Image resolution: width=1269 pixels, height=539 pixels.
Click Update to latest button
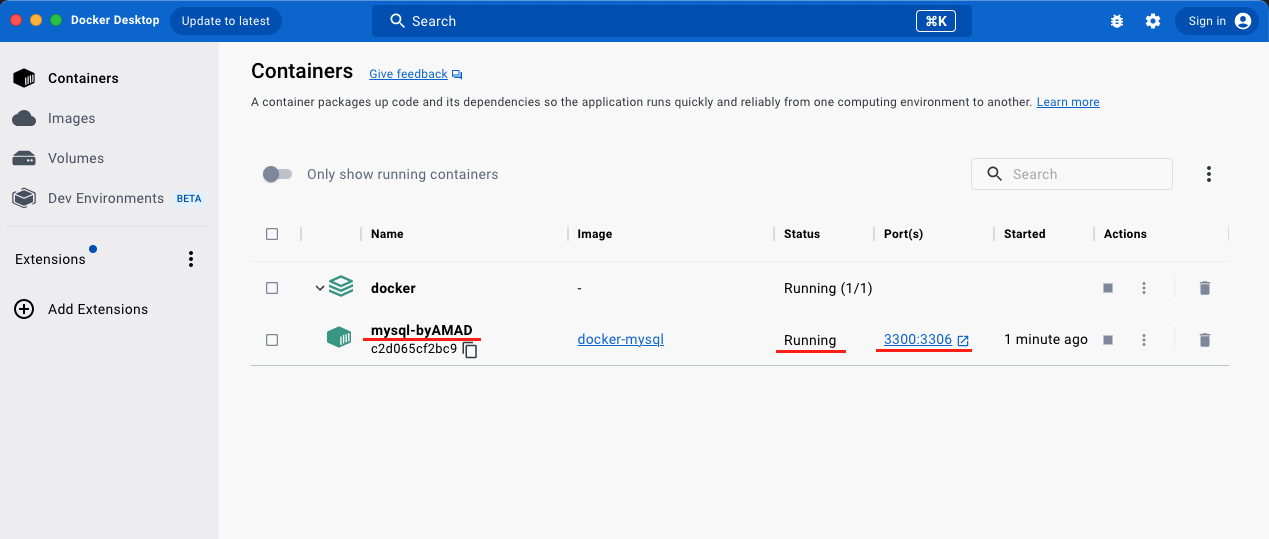tap(226, 21)
